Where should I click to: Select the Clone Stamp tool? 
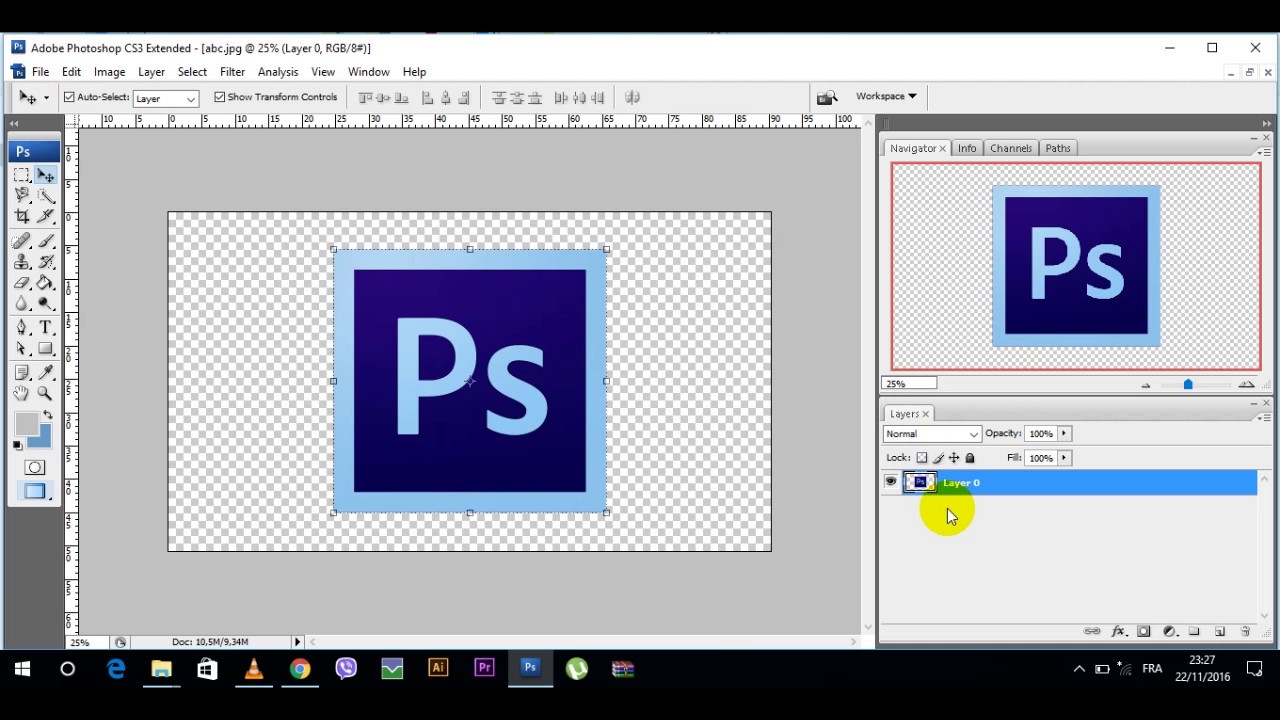(x=22, y=262)
